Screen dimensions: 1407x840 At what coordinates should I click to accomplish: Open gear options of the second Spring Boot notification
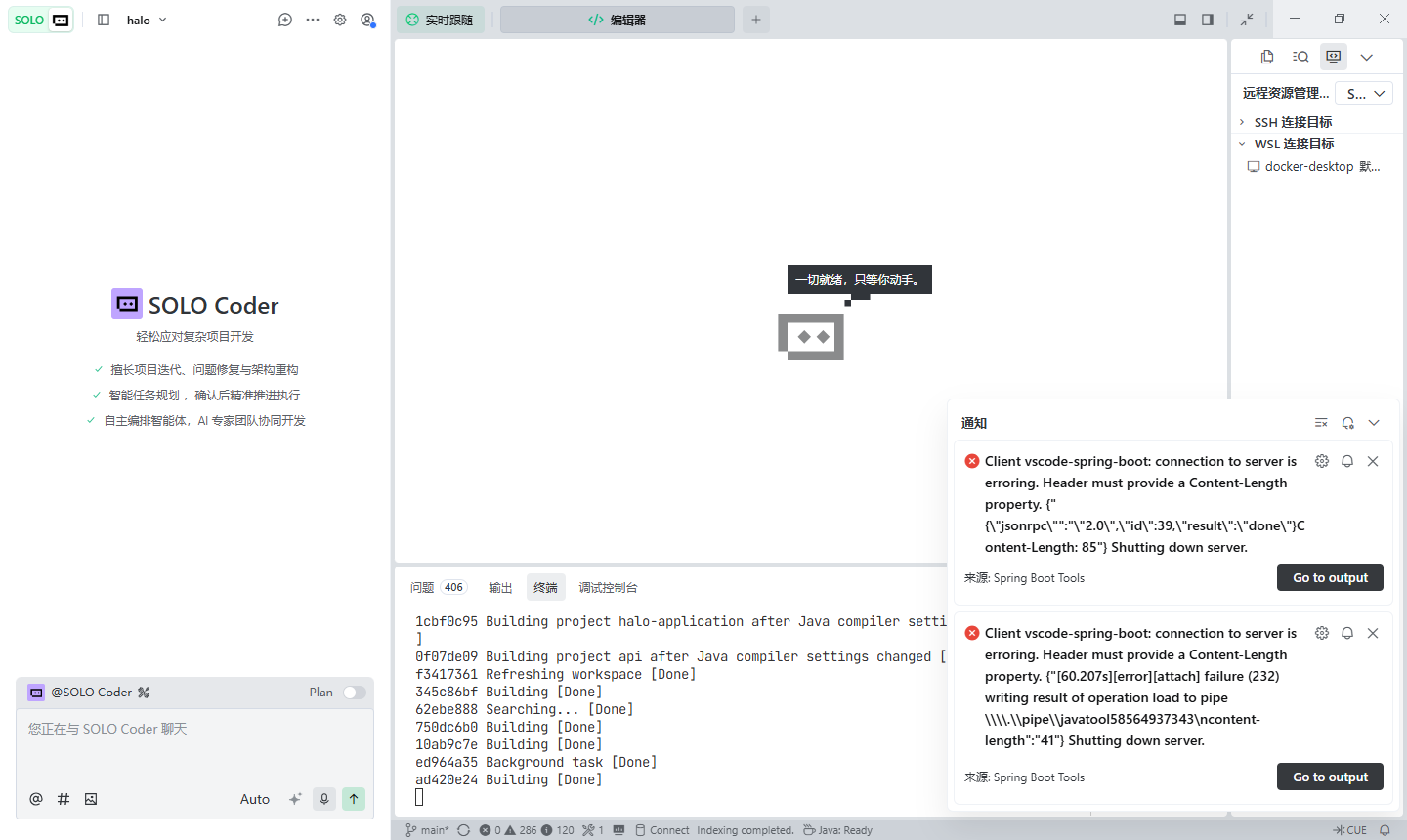(x=1322, y=633)
